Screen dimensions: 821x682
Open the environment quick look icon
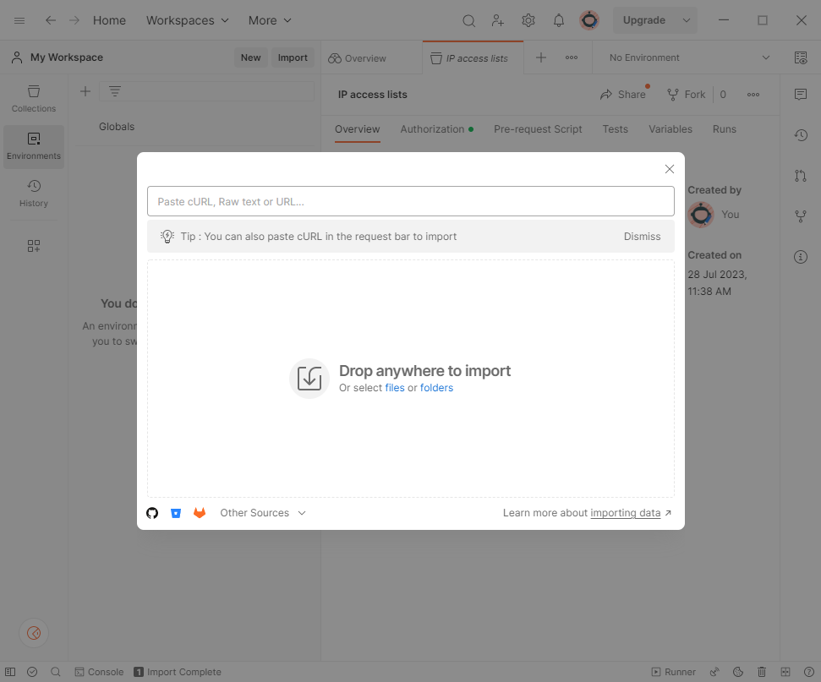[800, 58]
